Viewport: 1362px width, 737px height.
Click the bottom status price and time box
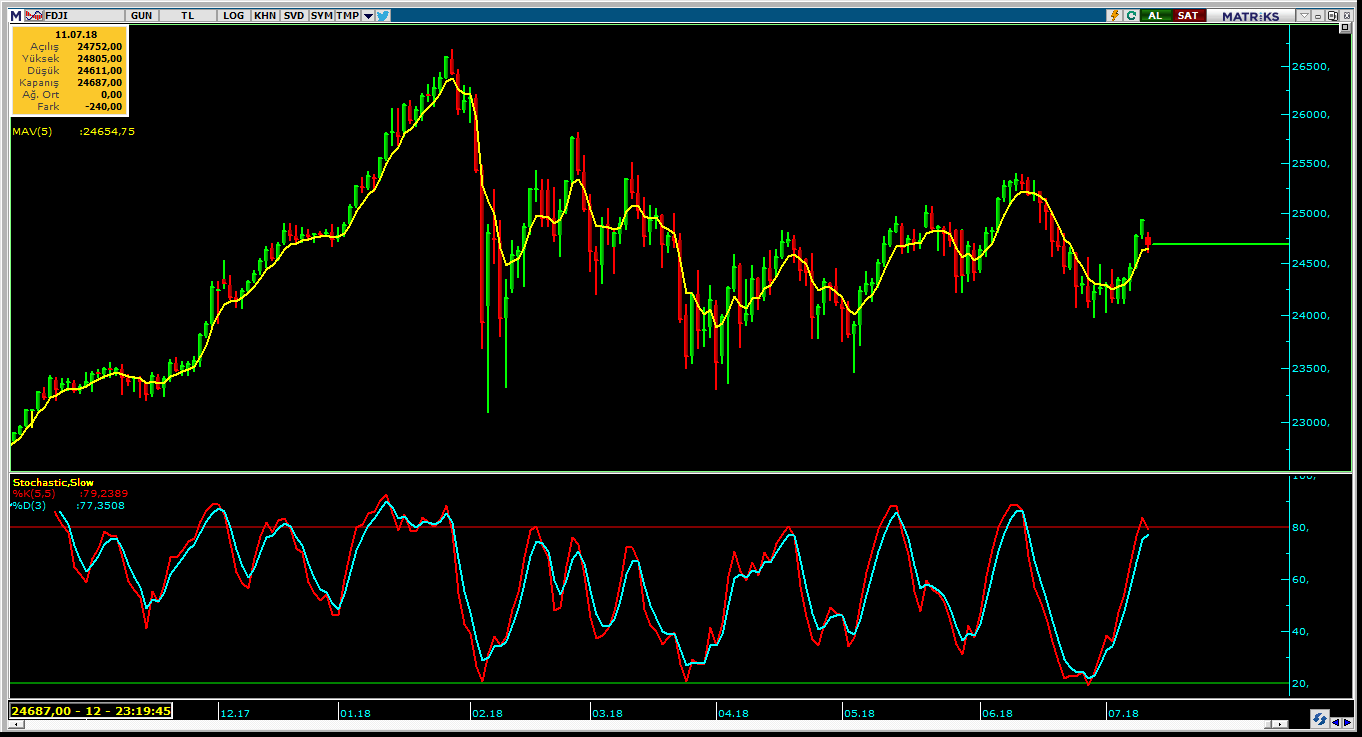point(91,711)
